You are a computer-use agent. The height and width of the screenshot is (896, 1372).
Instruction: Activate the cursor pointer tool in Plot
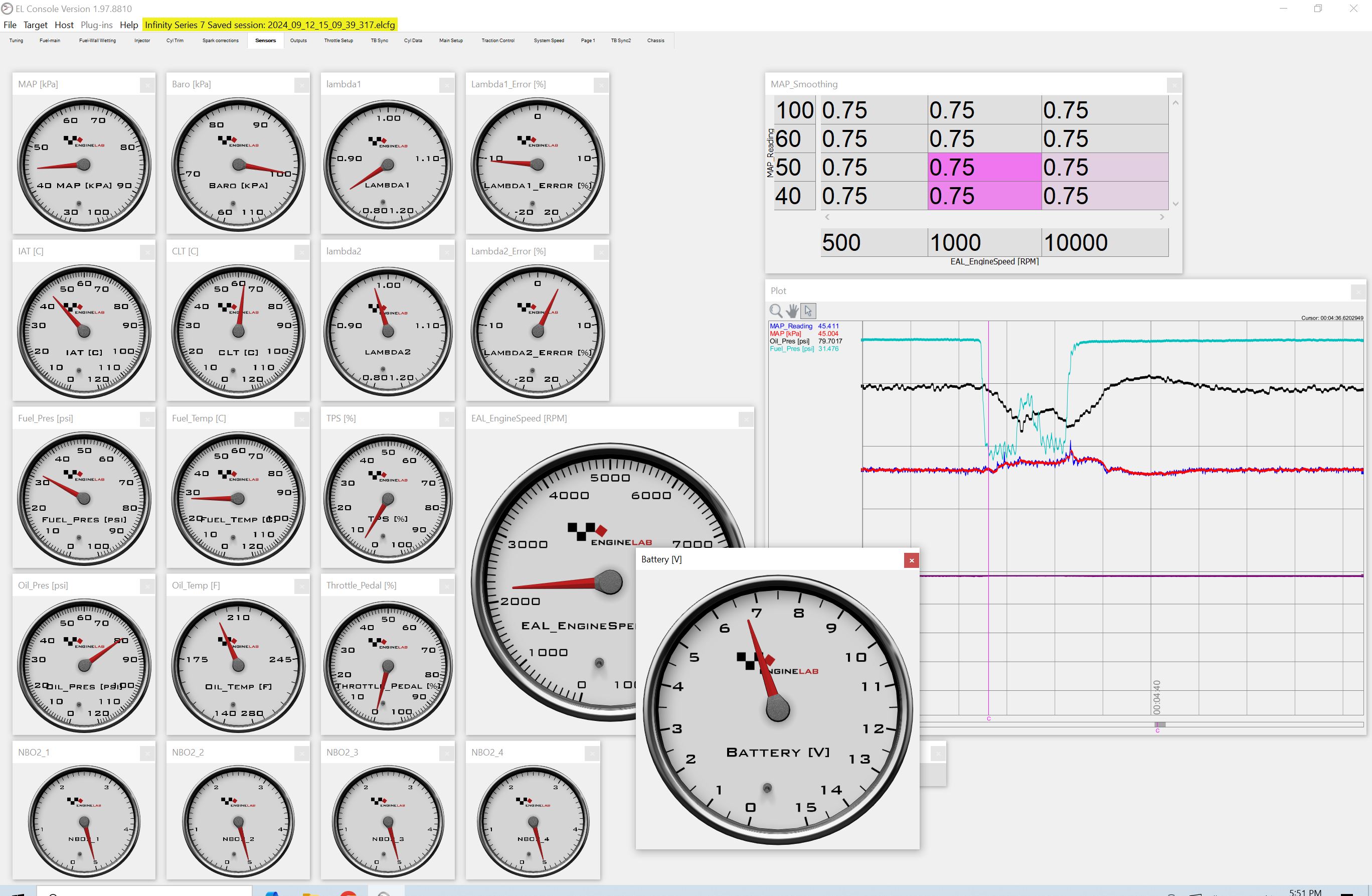pos(808,311)
